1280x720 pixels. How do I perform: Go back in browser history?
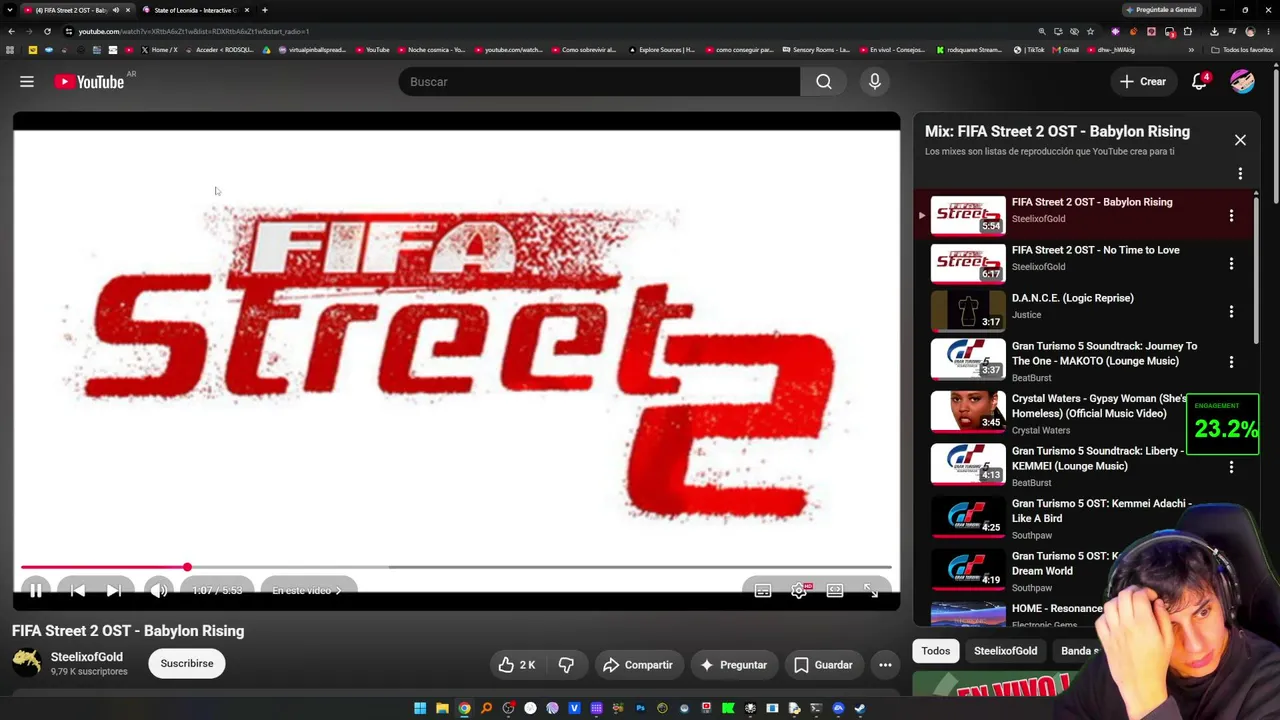pyautogui.click(x=11, y=31)
